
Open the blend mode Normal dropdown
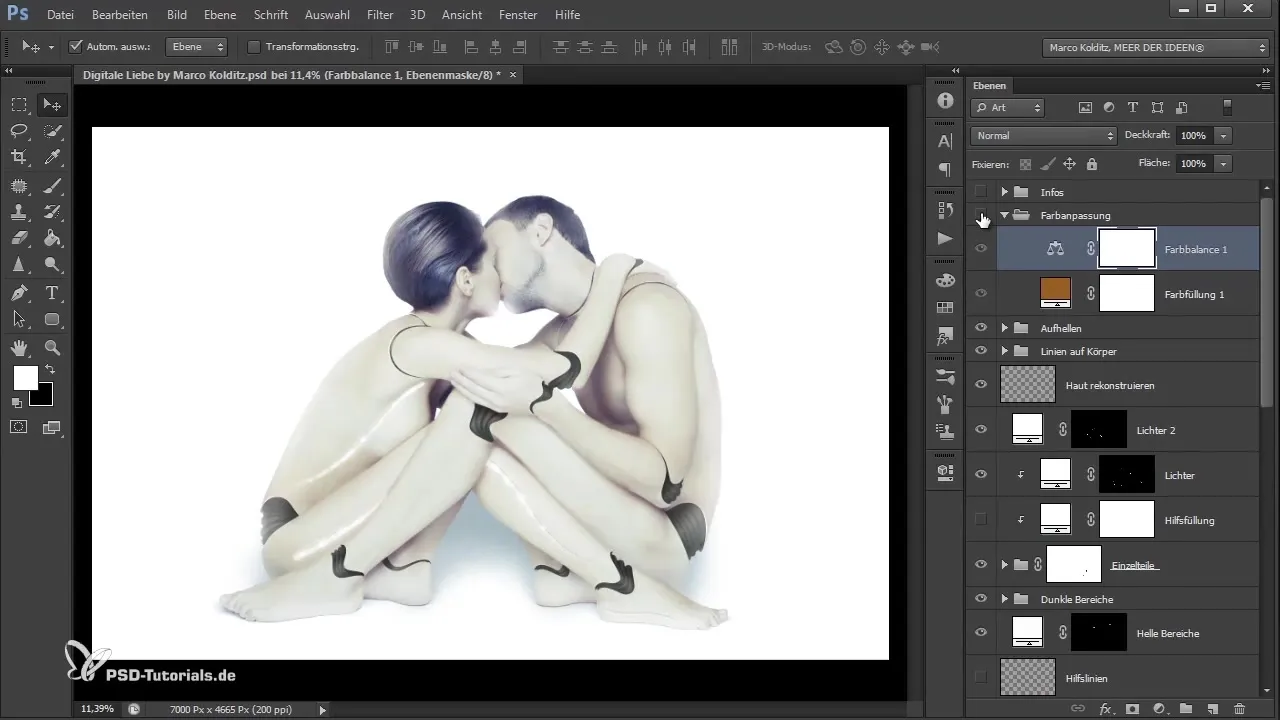tap(1043, 135)
